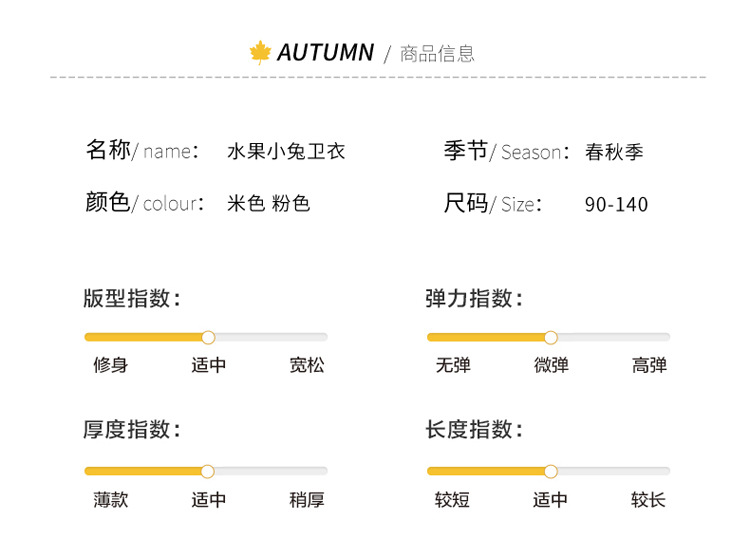
Task: Select the 高弹 elasticity label
Action: coord(649,365)
